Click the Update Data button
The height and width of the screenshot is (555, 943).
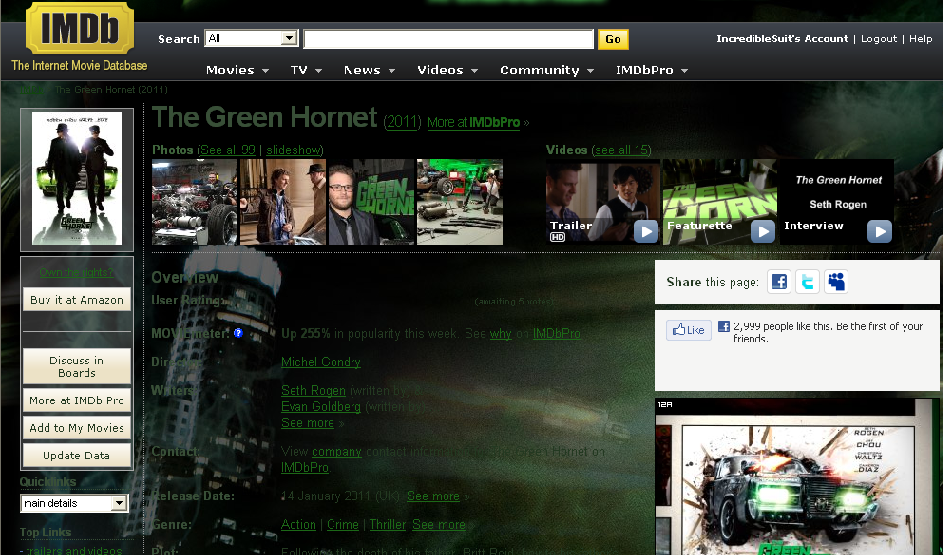click(x=76, y=456)
